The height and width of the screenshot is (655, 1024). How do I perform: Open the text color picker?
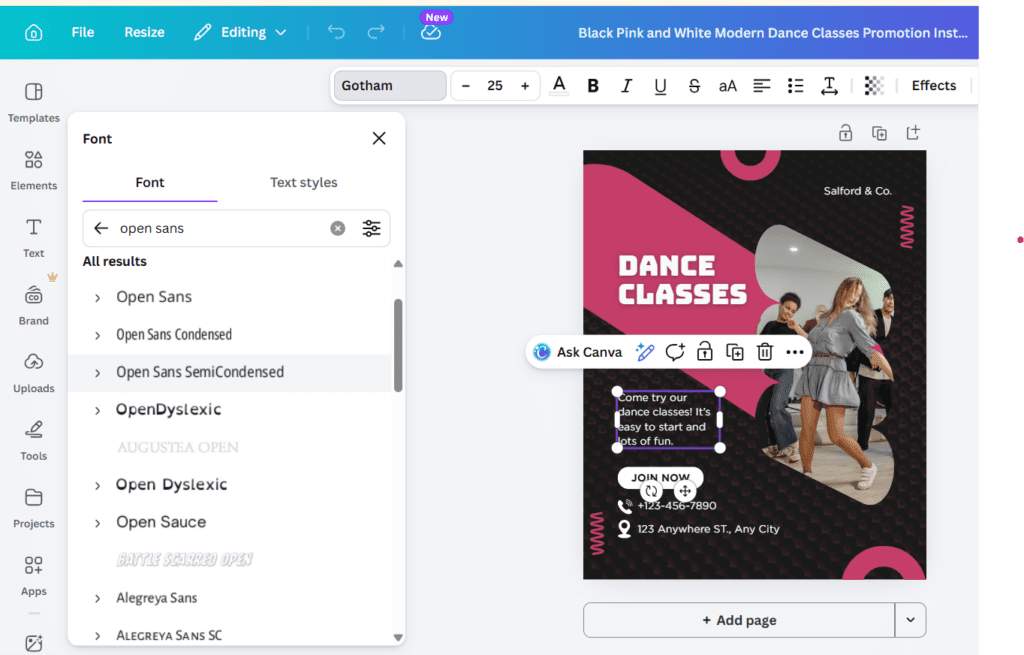coord(559,86)
